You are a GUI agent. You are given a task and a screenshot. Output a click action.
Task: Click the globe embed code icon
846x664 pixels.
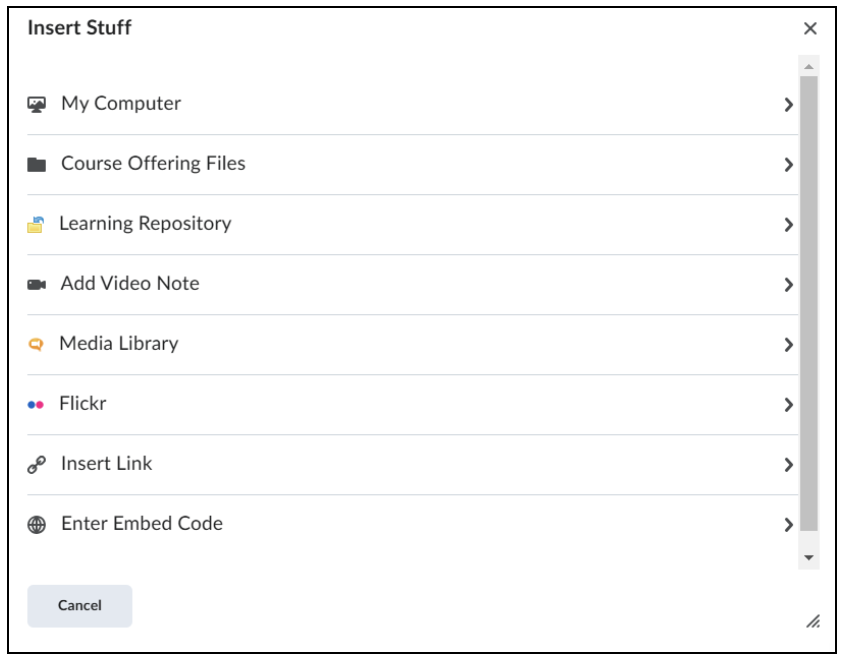(x=37, y=524)
